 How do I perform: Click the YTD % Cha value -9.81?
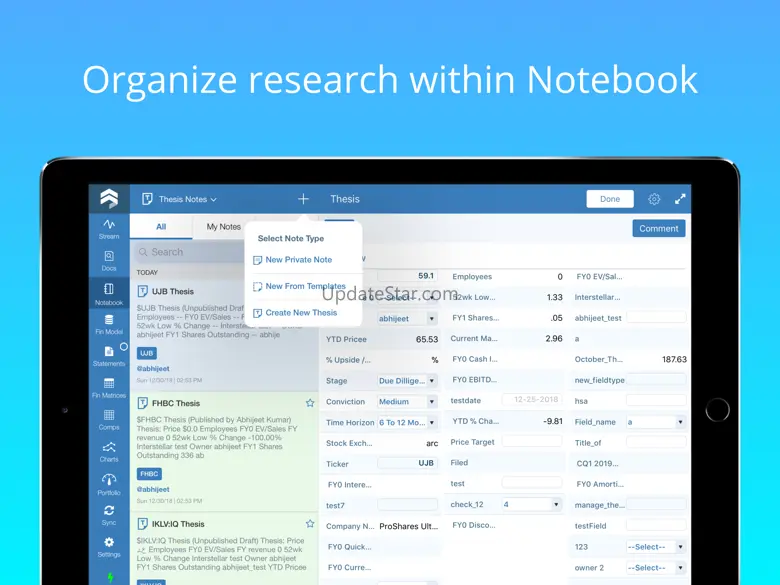tap(553, 421)
